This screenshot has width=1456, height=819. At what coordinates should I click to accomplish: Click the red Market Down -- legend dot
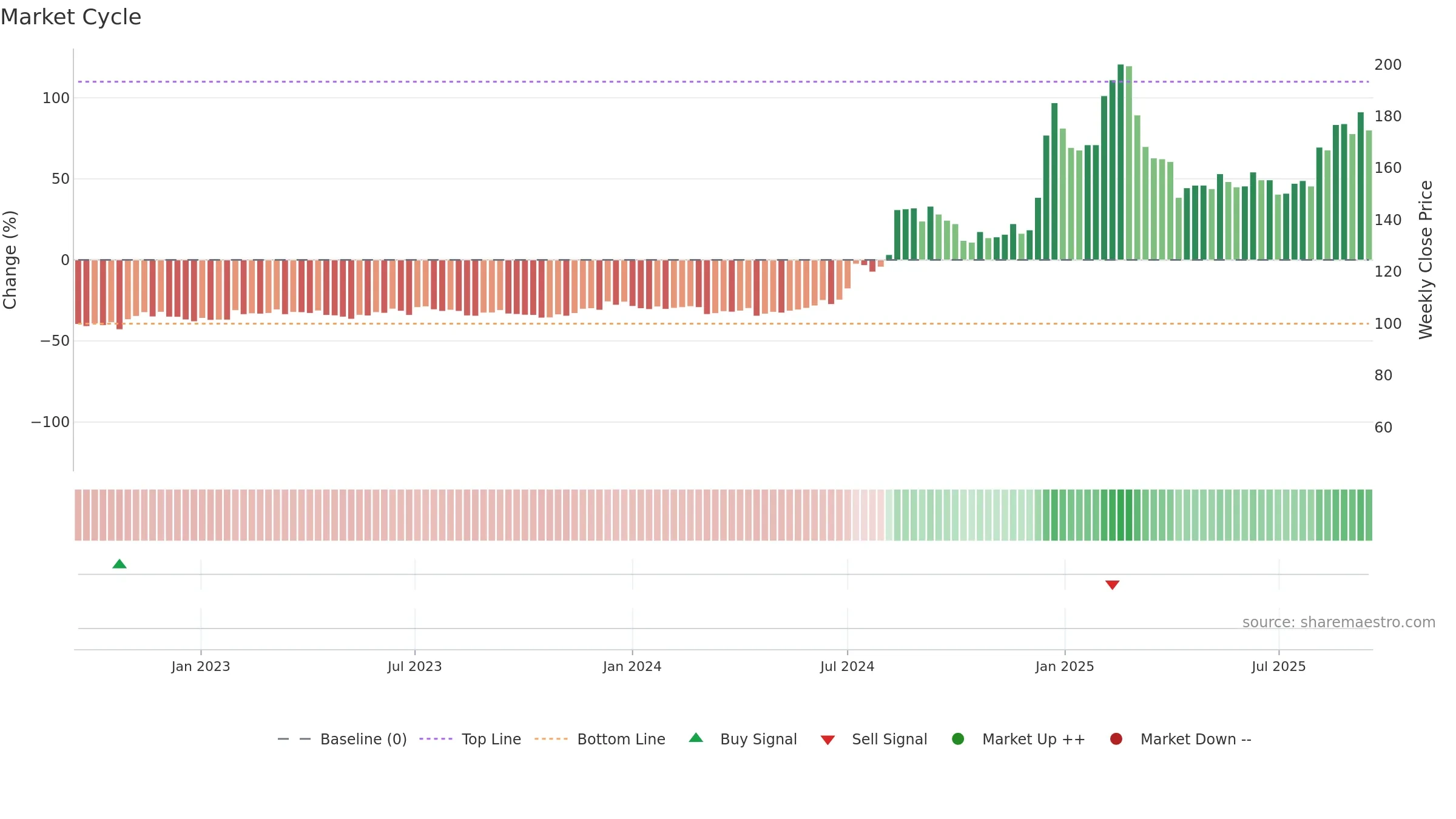(x=1116, y=739)
